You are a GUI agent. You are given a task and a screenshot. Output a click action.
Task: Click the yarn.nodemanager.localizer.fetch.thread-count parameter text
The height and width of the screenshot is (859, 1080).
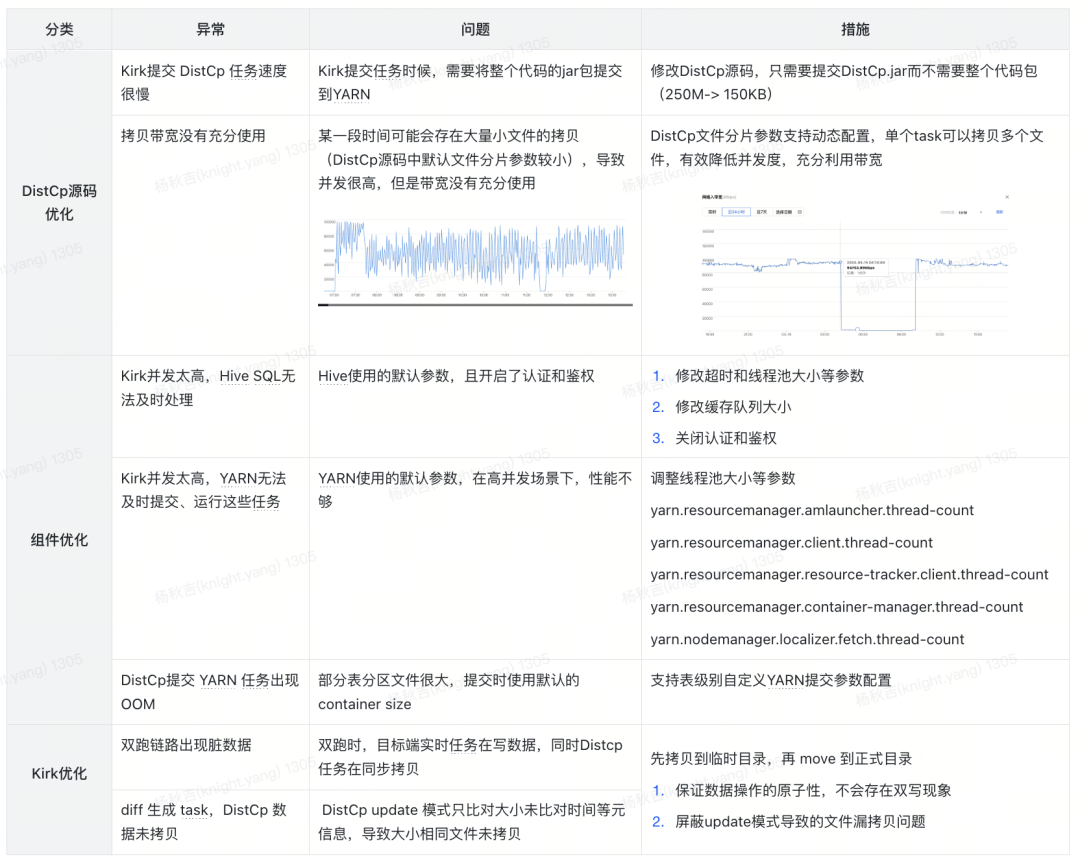(x=807, y=639)
